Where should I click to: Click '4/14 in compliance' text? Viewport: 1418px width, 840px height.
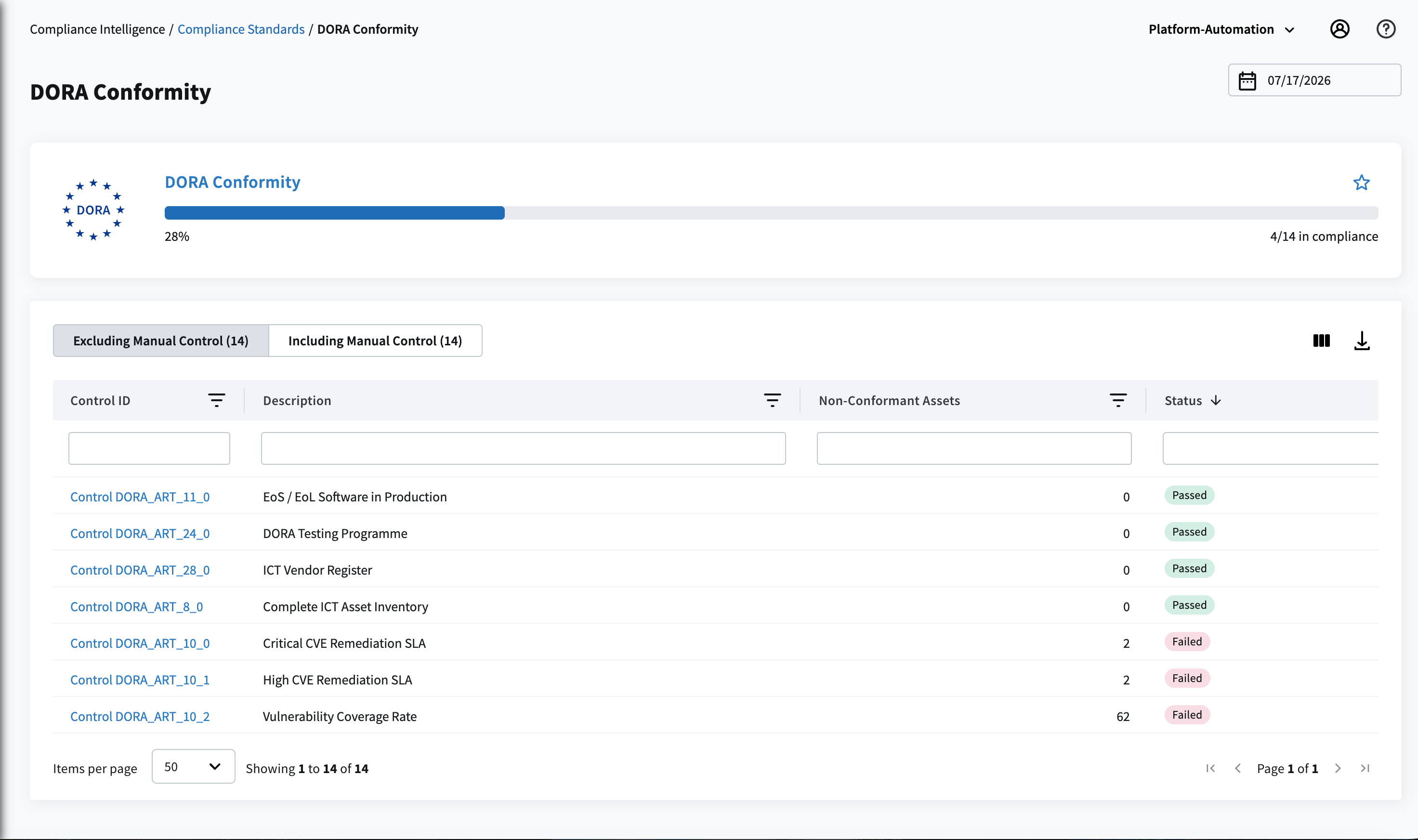[1324, 236]
